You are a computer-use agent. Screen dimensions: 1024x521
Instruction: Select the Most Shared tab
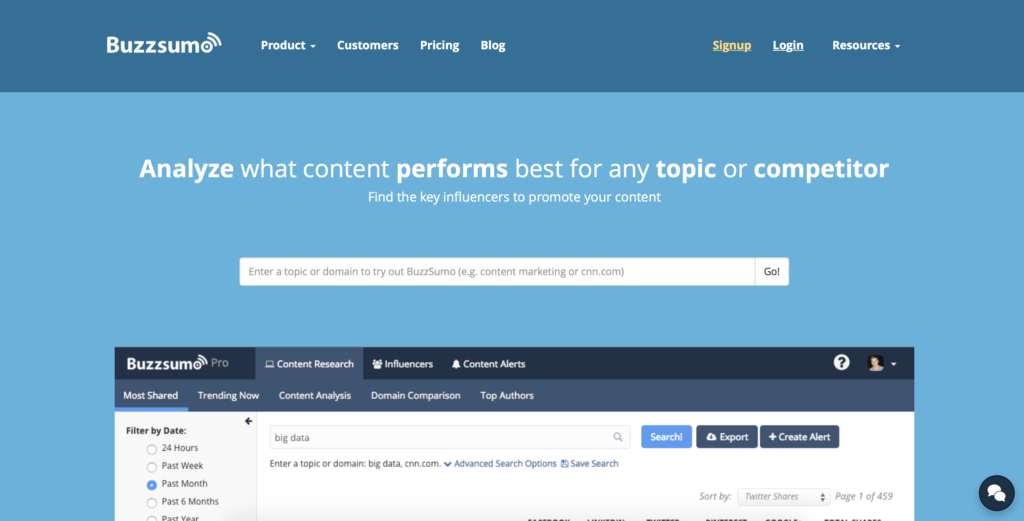(151, 396)
